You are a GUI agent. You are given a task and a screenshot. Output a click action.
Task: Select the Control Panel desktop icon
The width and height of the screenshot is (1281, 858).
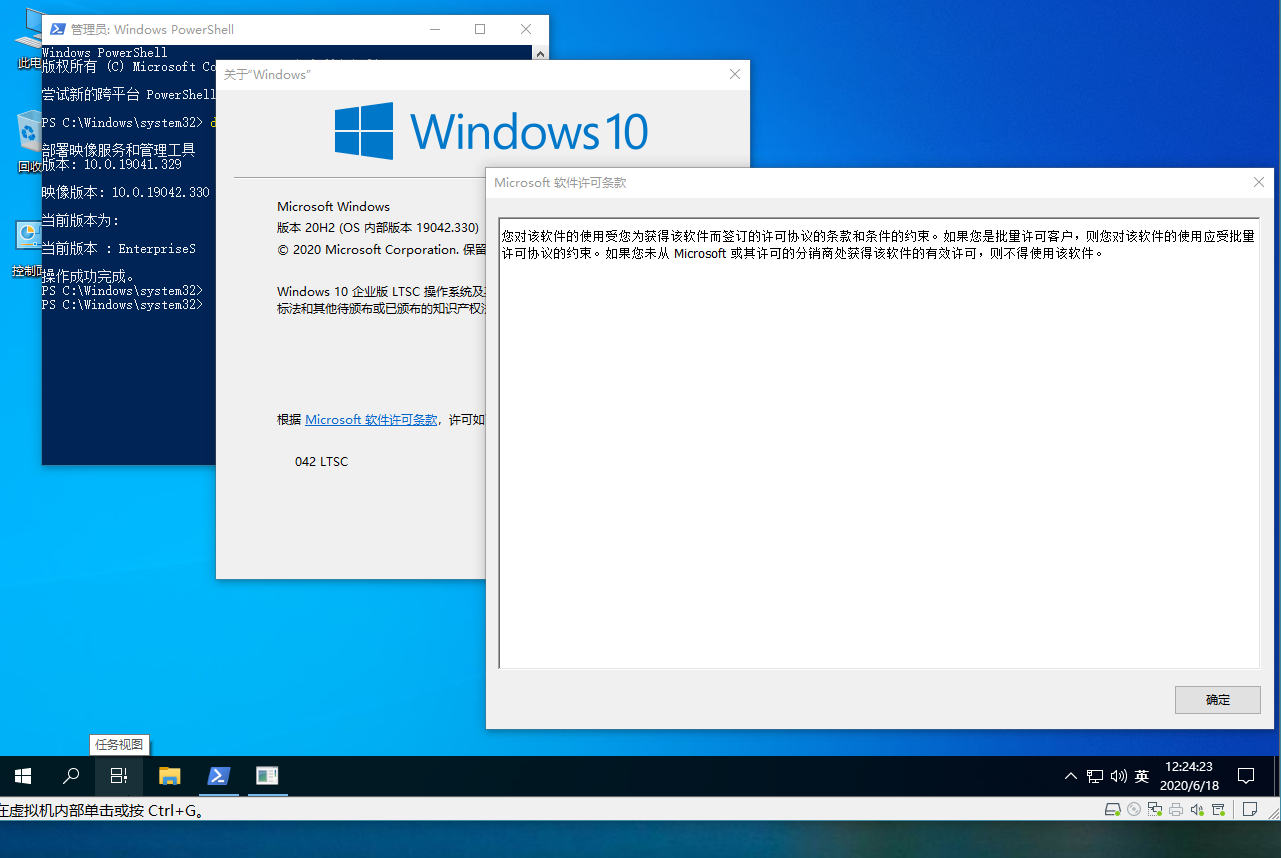(27, 248)
